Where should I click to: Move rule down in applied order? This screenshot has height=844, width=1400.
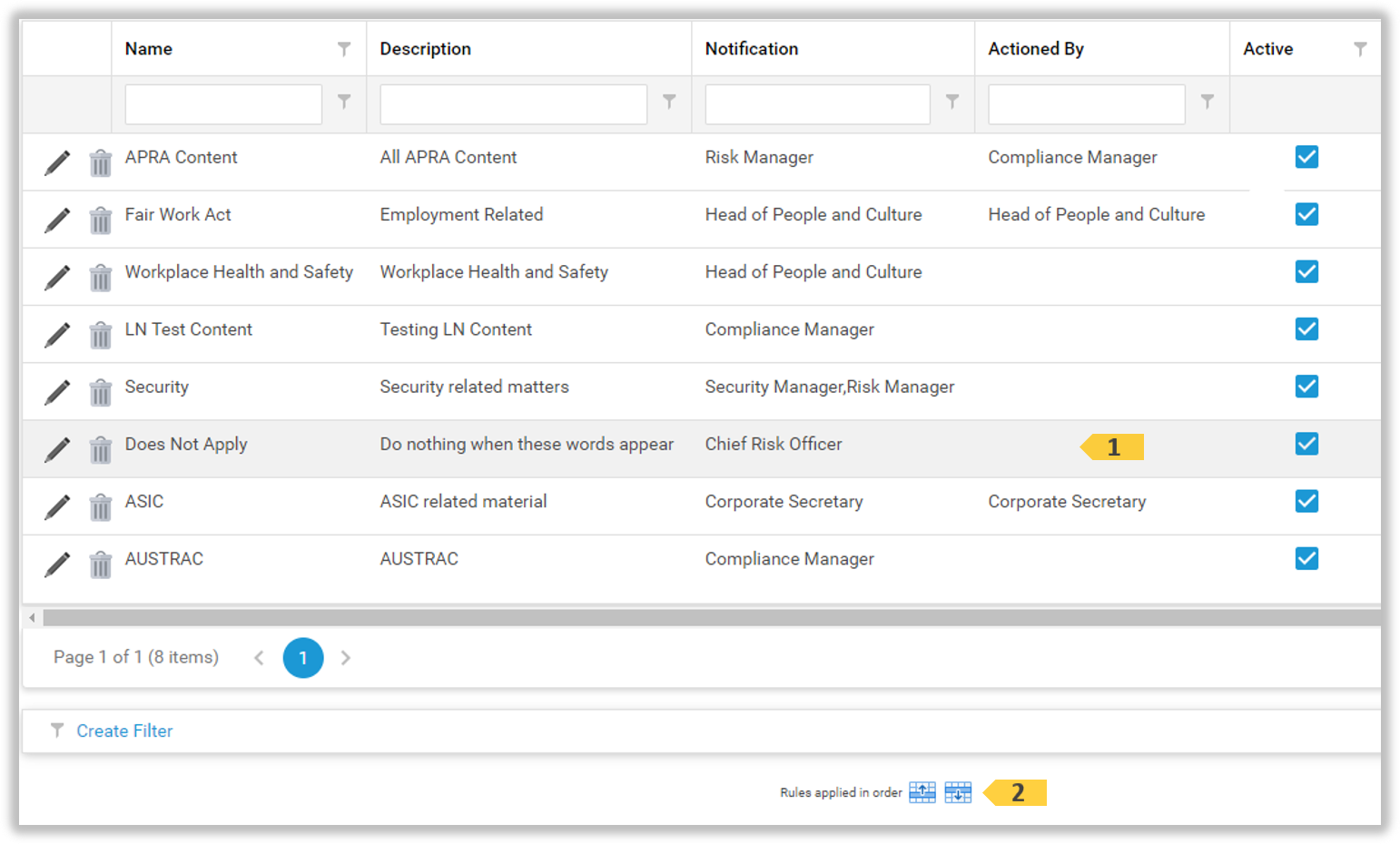point(958,792)
